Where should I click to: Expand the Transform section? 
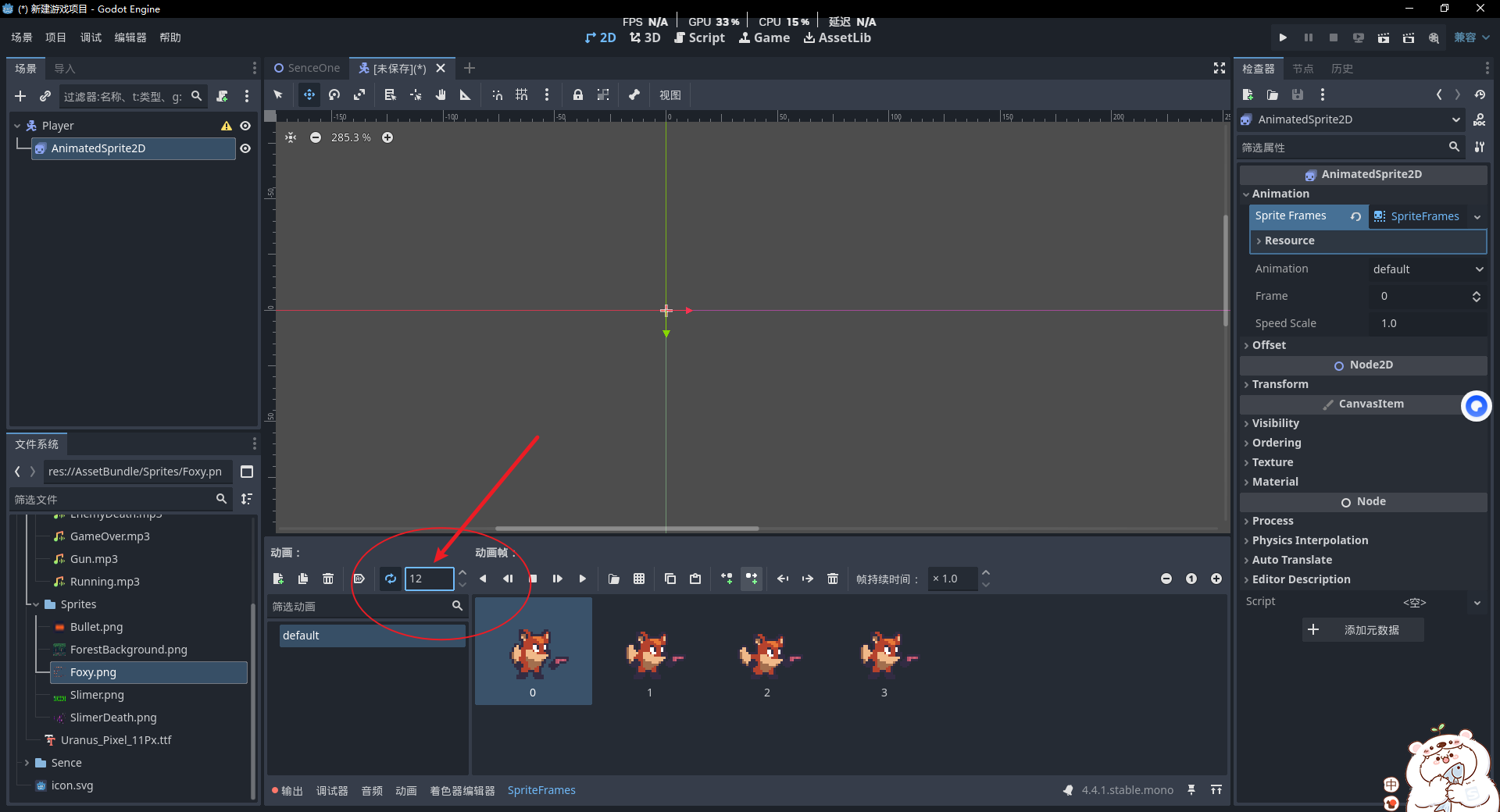click(1280, 384)
